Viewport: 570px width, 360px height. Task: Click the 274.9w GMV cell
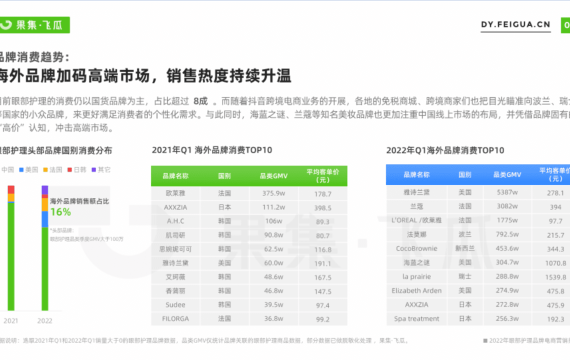click(x=507, y=291)
